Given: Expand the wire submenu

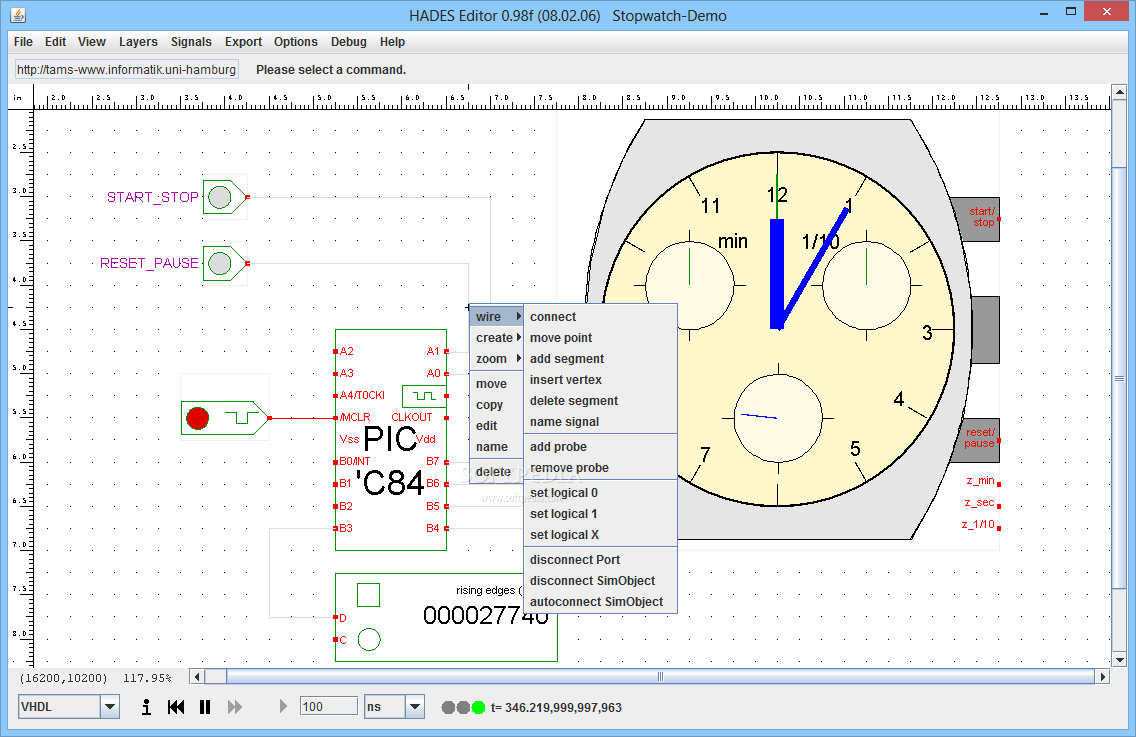Looking at the screenshot, I should click(497, 317).
